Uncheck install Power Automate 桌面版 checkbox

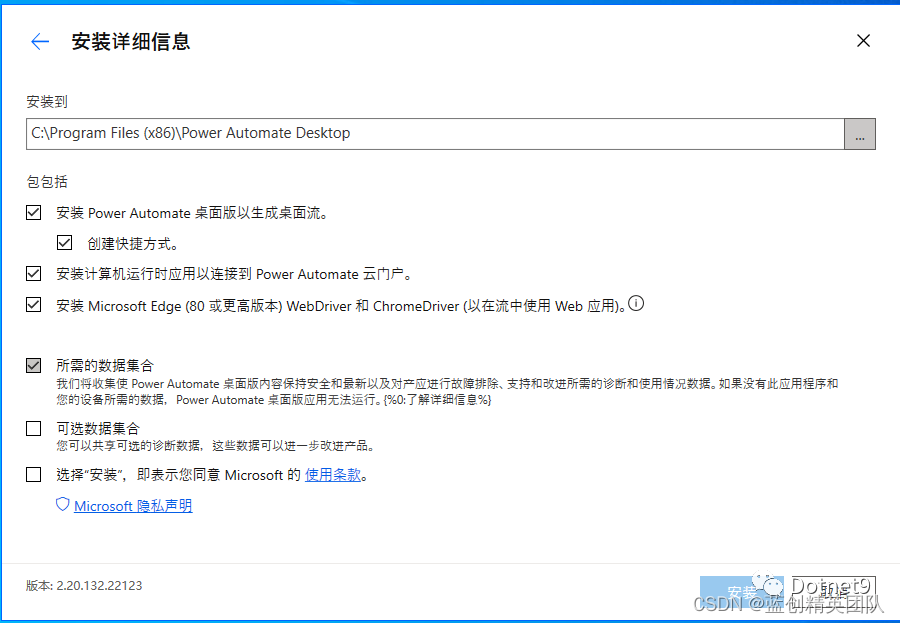(x=34, y=212)
